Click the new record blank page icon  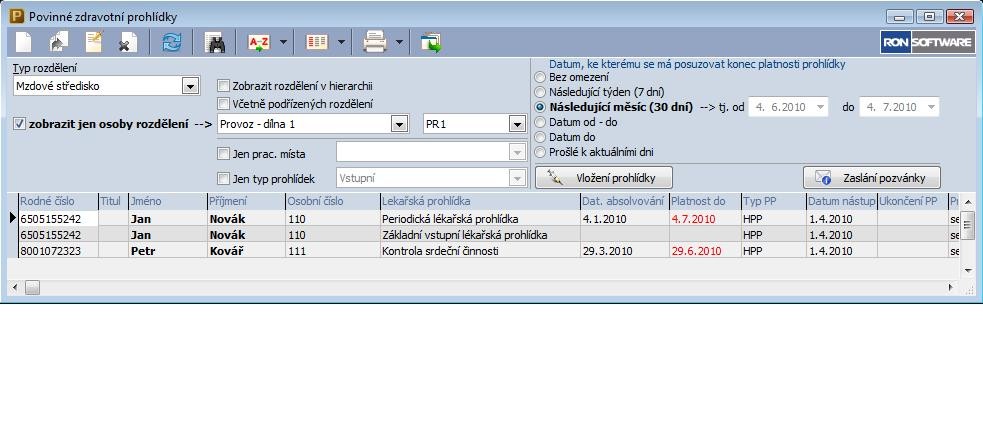23,42
